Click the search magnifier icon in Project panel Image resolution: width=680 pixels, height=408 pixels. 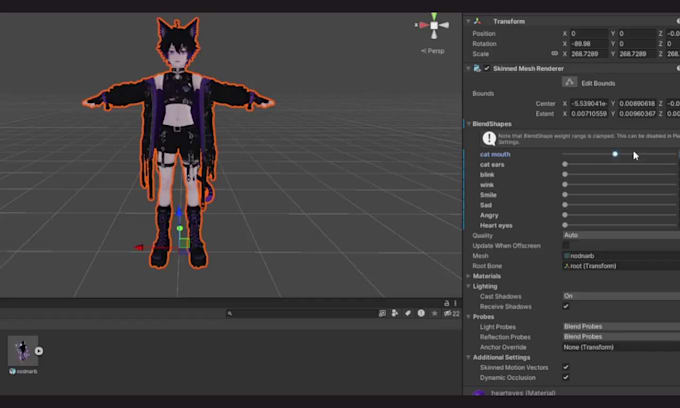(230, 313)
